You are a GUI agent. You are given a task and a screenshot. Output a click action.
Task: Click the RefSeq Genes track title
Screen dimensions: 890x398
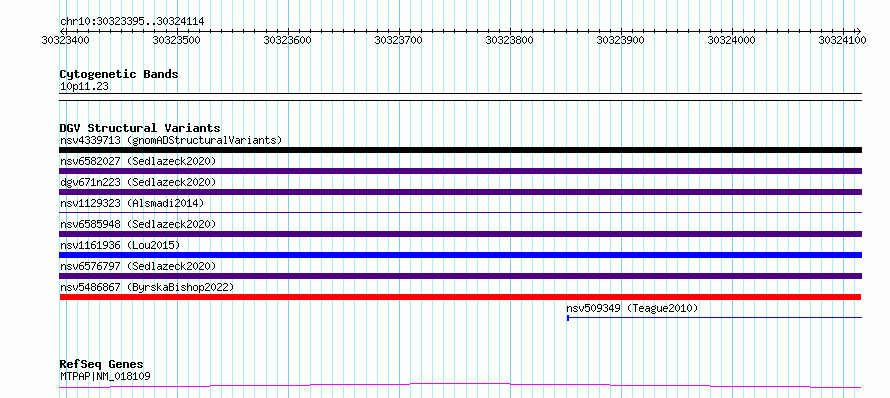coord(102,365)
